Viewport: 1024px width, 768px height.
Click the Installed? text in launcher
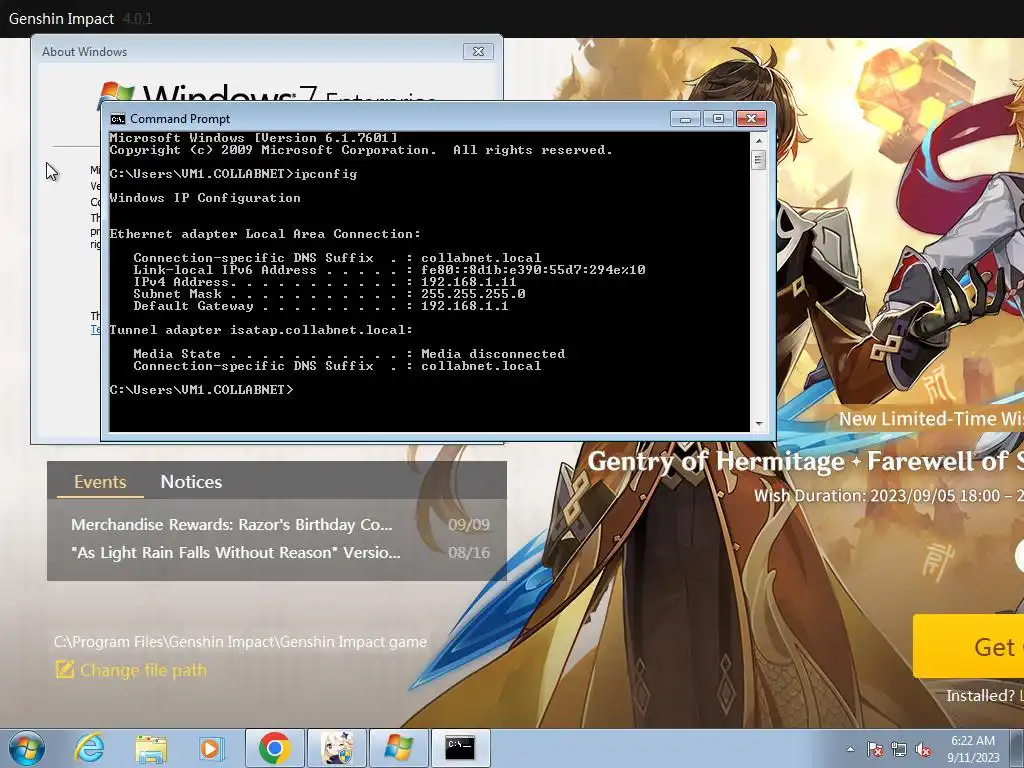click(980, 696)
